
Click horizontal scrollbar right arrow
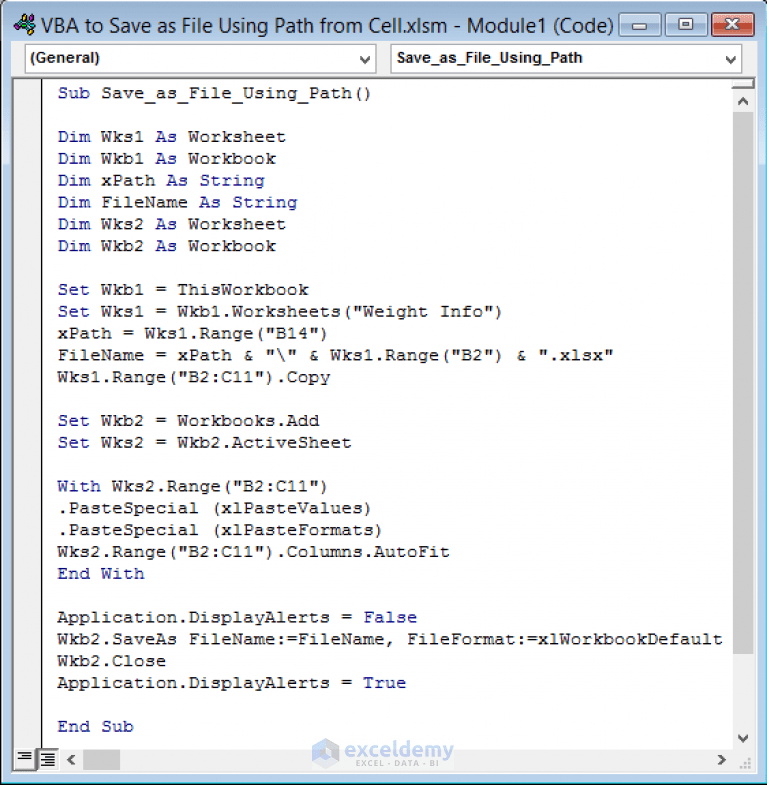[721, 760]
